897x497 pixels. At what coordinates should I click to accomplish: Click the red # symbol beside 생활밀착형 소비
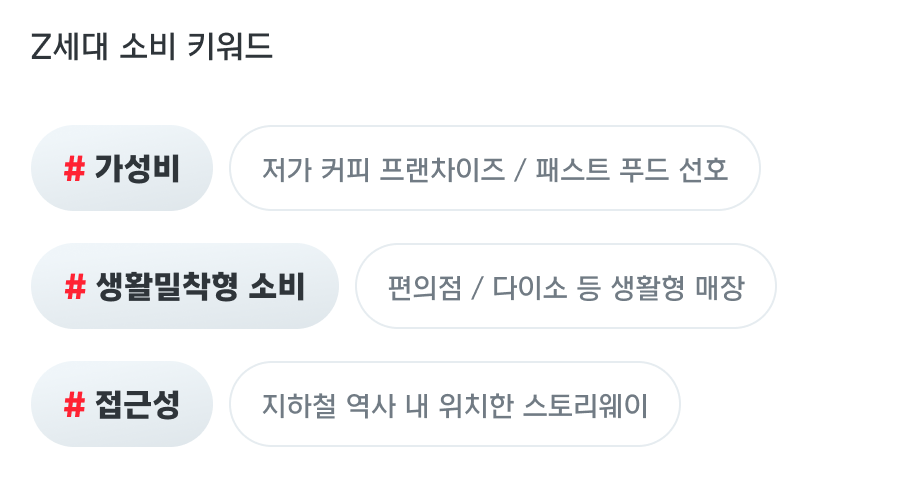[75, 287]
